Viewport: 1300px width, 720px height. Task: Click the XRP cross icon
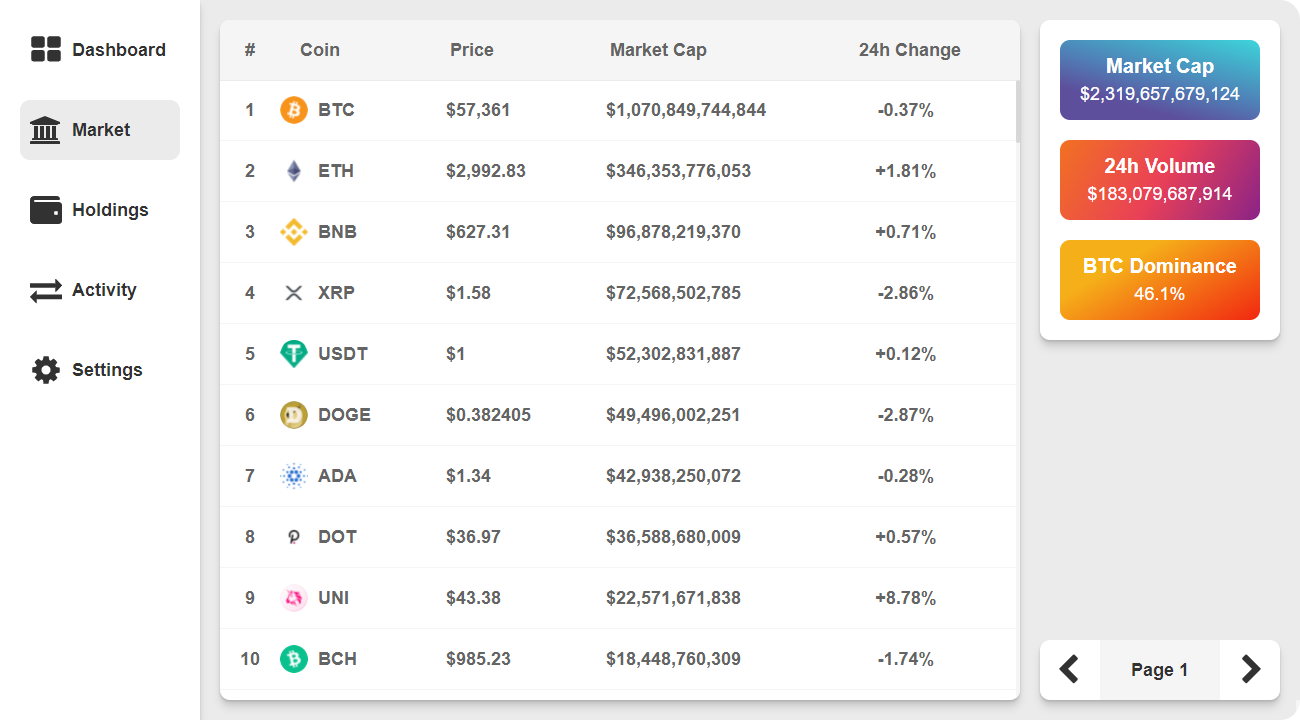pos(293,293)
